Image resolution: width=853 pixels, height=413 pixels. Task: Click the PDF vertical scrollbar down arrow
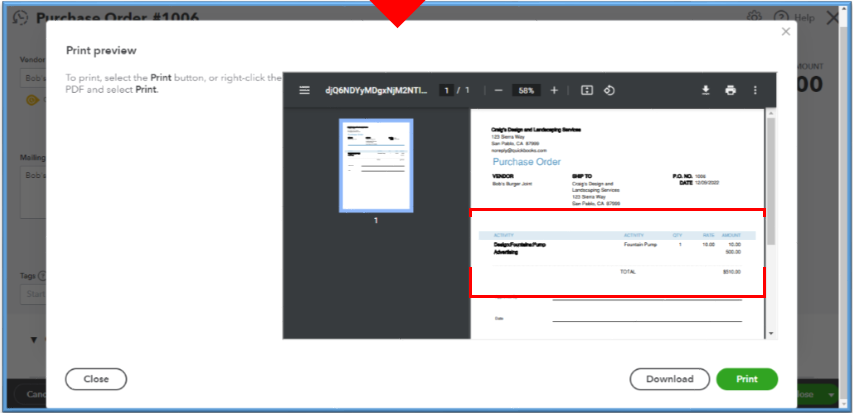pos(771,333)
